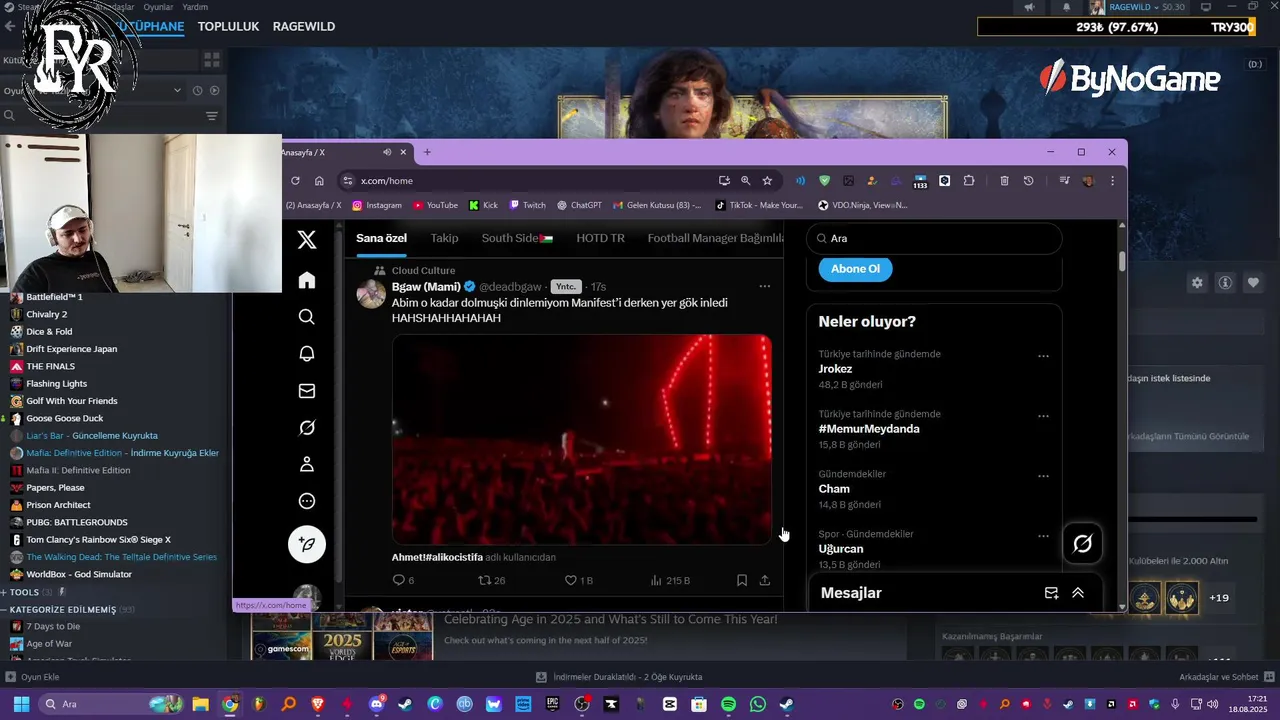Screen dimensions: 1280x720
Task: Open zoom magnifier in Chrome address bar
Action: click(x=745, y=181)
